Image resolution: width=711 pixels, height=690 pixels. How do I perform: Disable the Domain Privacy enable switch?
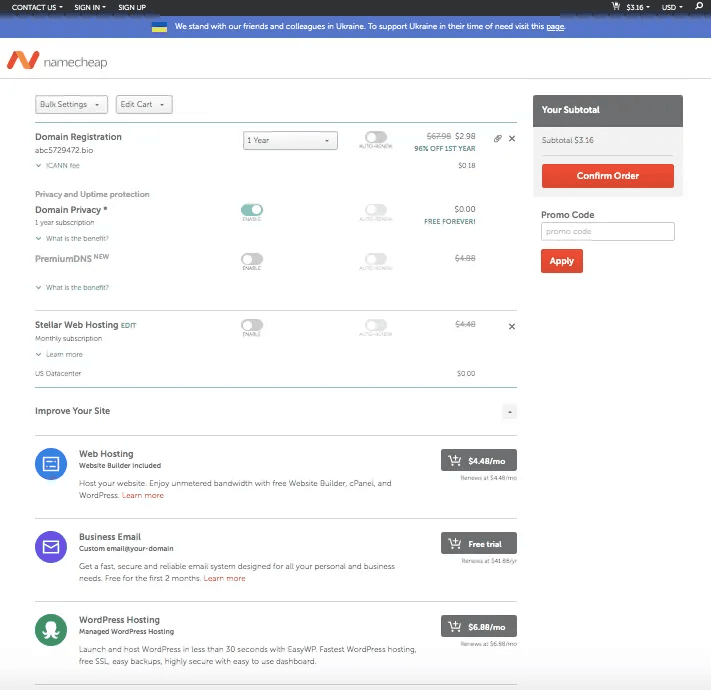252,209
